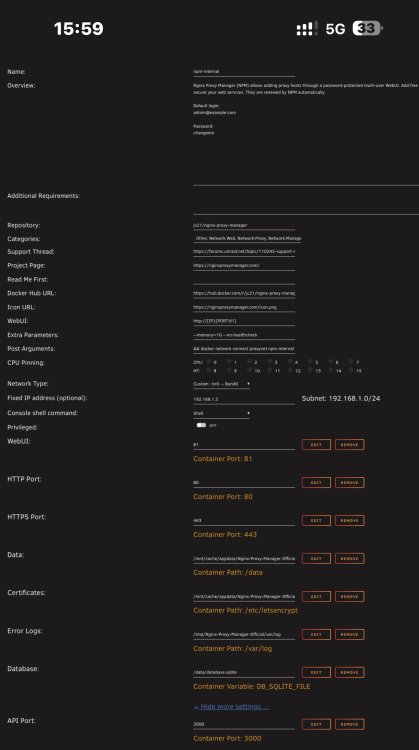Edit the Error Logs path mapping
This screenshot has height=750, width=419.
coord(316,634)
